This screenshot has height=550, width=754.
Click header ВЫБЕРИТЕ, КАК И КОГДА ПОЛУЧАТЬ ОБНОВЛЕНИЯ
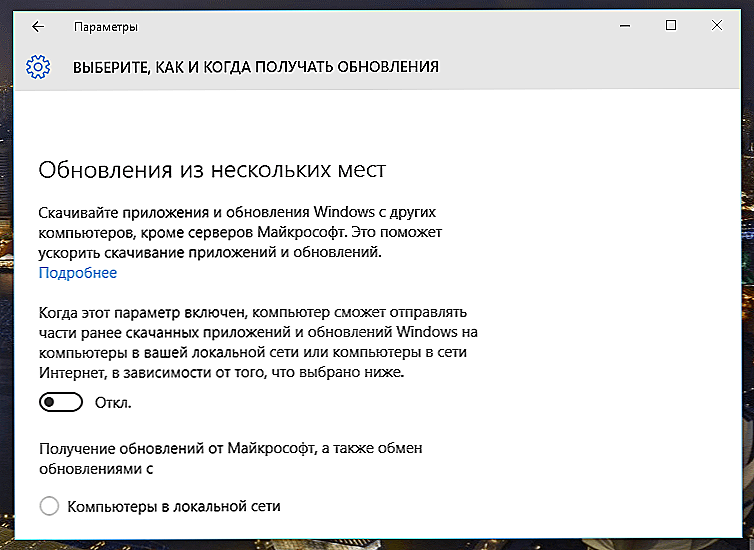pos(256,67)
